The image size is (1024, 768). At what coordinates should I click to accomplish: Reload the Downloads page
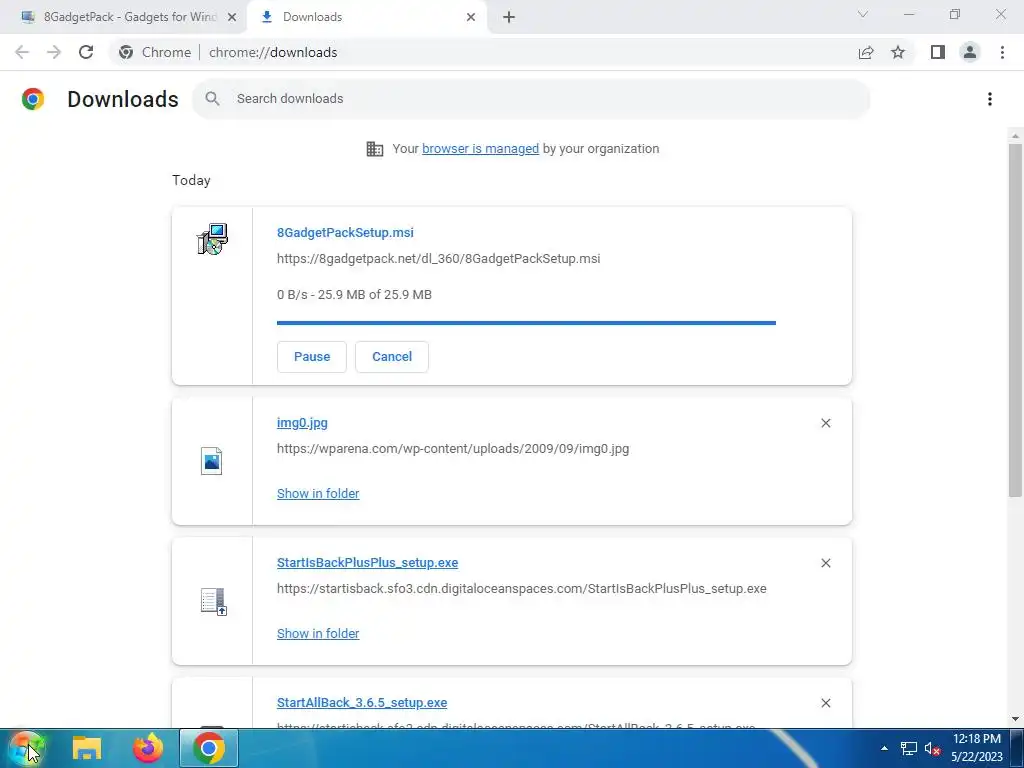[x=86, y=52]
